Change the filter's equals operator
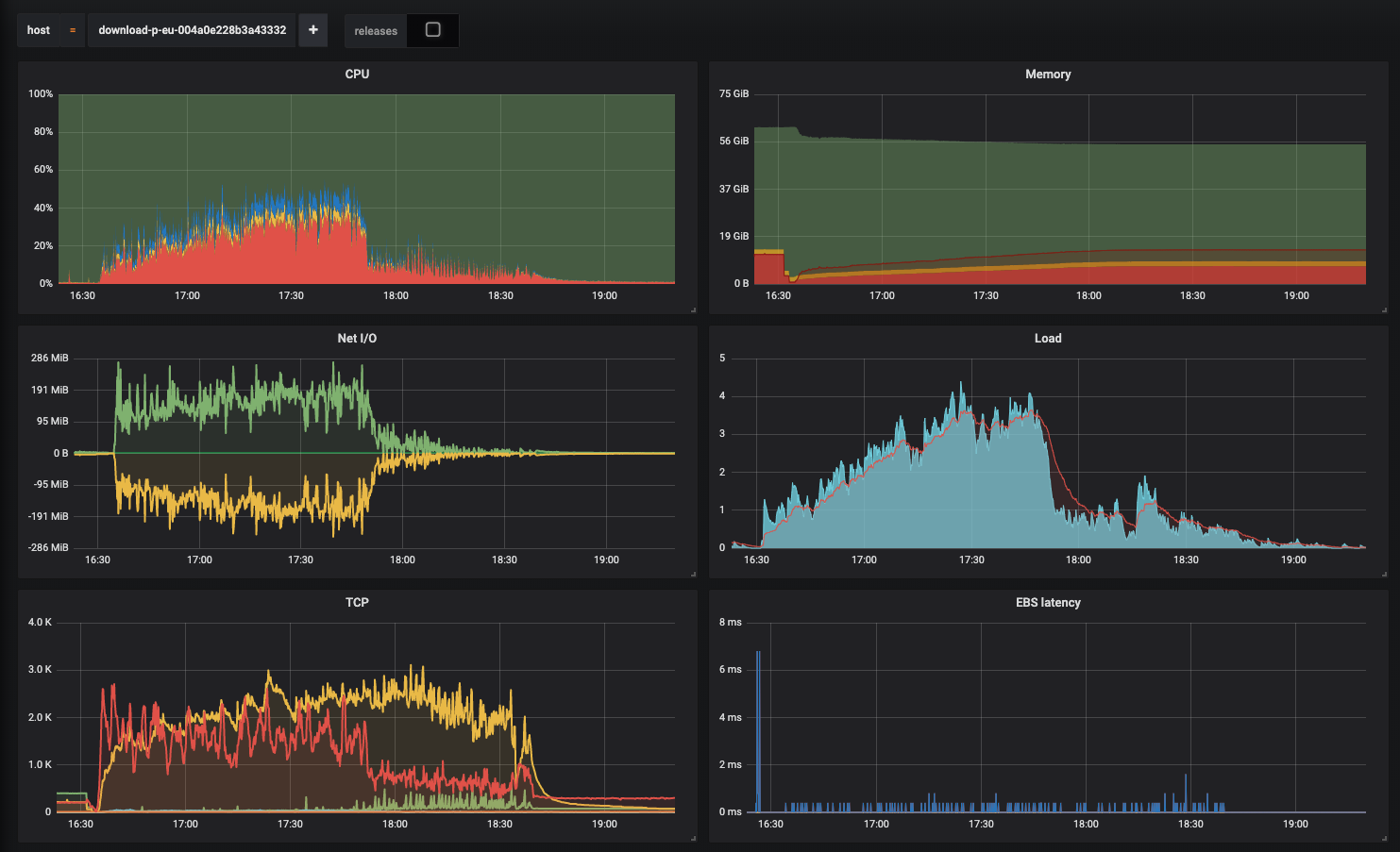The height and width of the screenshot is (852, 1400). [x=73, y=30]
